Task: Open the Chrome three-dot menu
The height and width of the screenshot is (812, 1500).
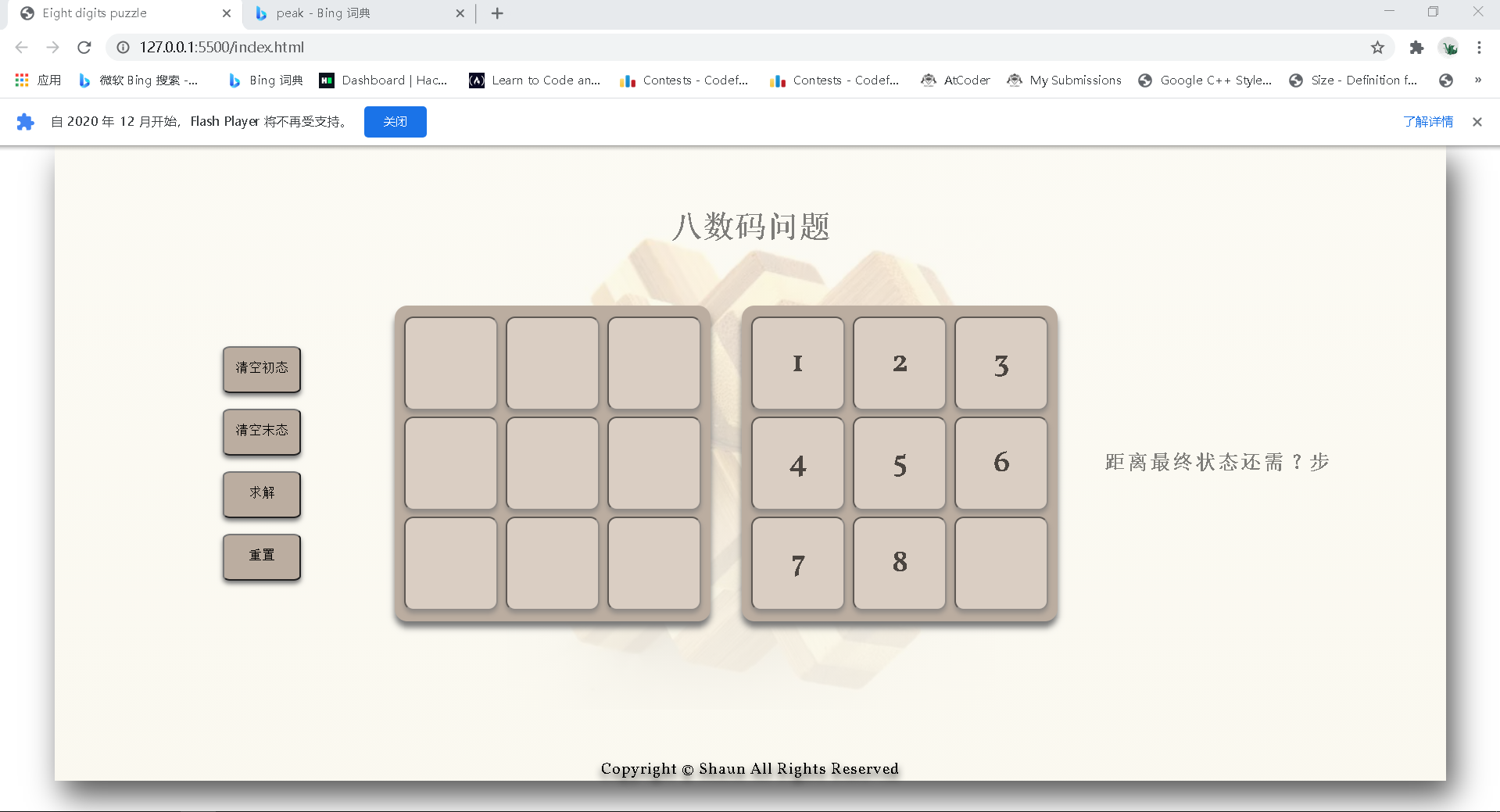Action: point(1479,48)
